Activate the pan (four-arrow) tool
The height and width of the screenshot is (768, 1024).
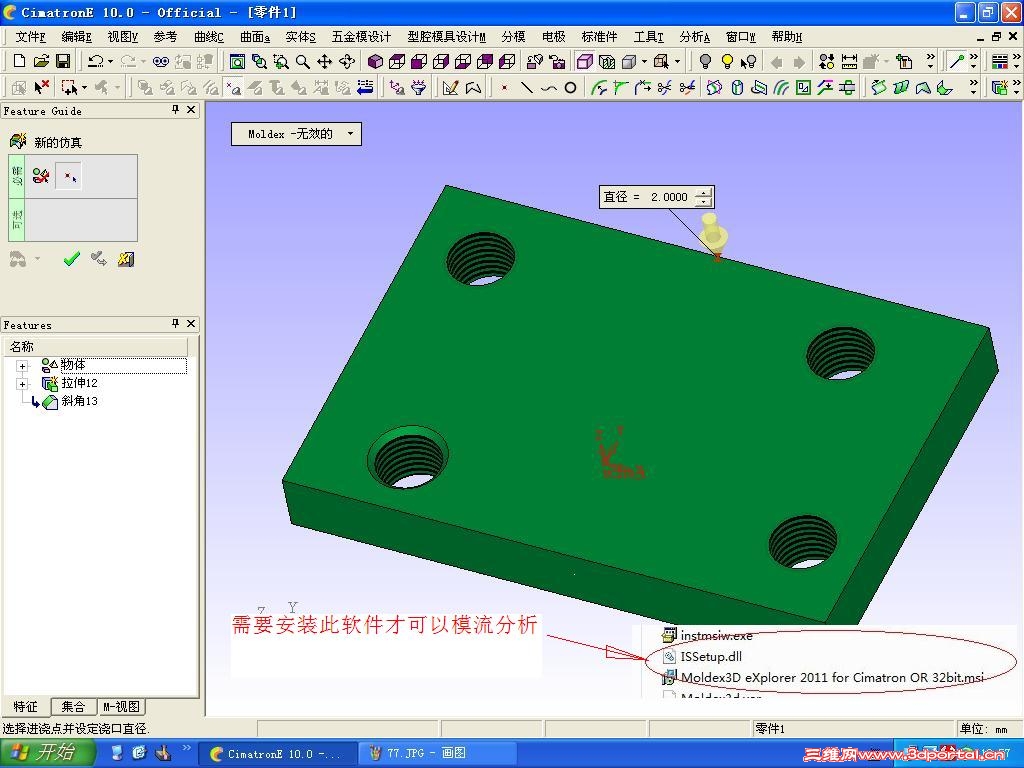[325, 62]
